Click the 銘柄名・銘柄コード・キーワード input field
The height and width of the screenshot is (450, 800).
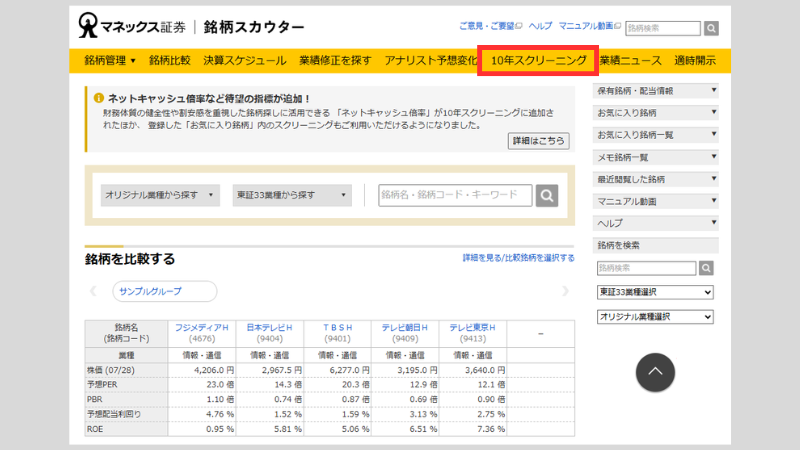pyautogui.click(x=455, y=195)
